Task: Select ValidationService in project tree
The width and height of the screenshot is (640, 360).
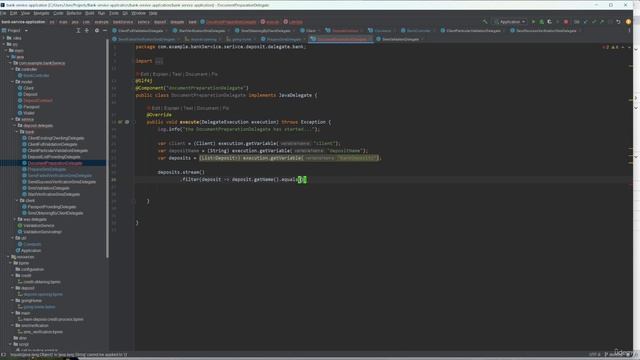Action: click(x=39, y=225)
